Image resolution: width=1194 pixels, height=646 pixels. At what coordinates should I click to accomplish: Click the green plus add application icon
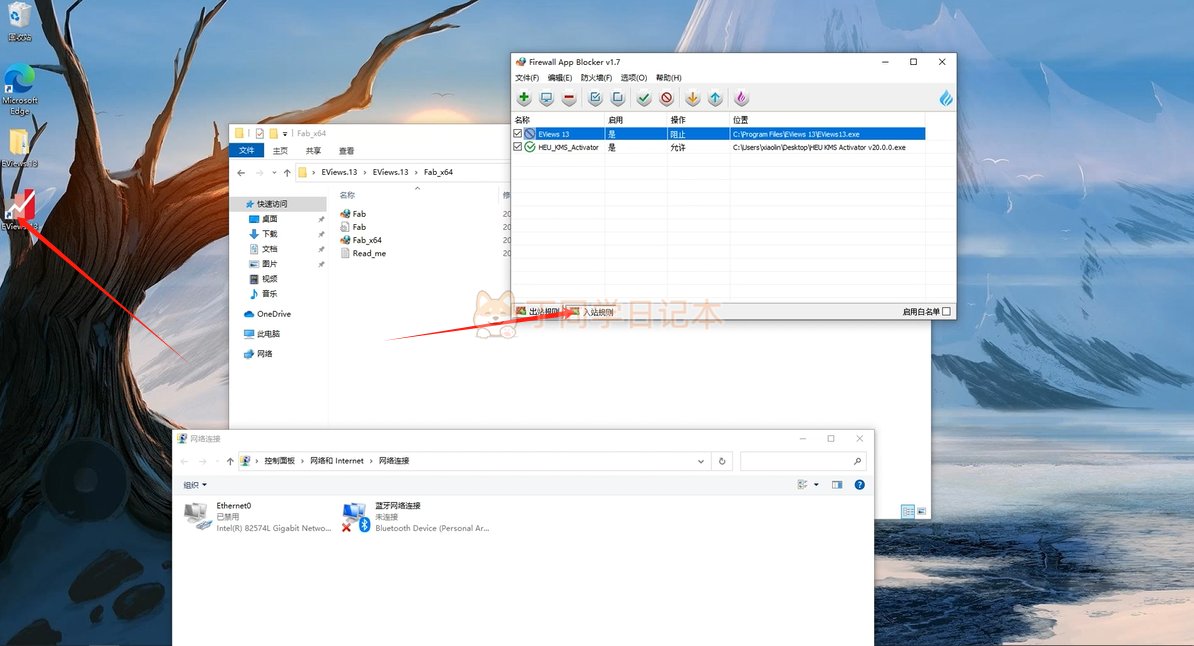pos(524,98)
